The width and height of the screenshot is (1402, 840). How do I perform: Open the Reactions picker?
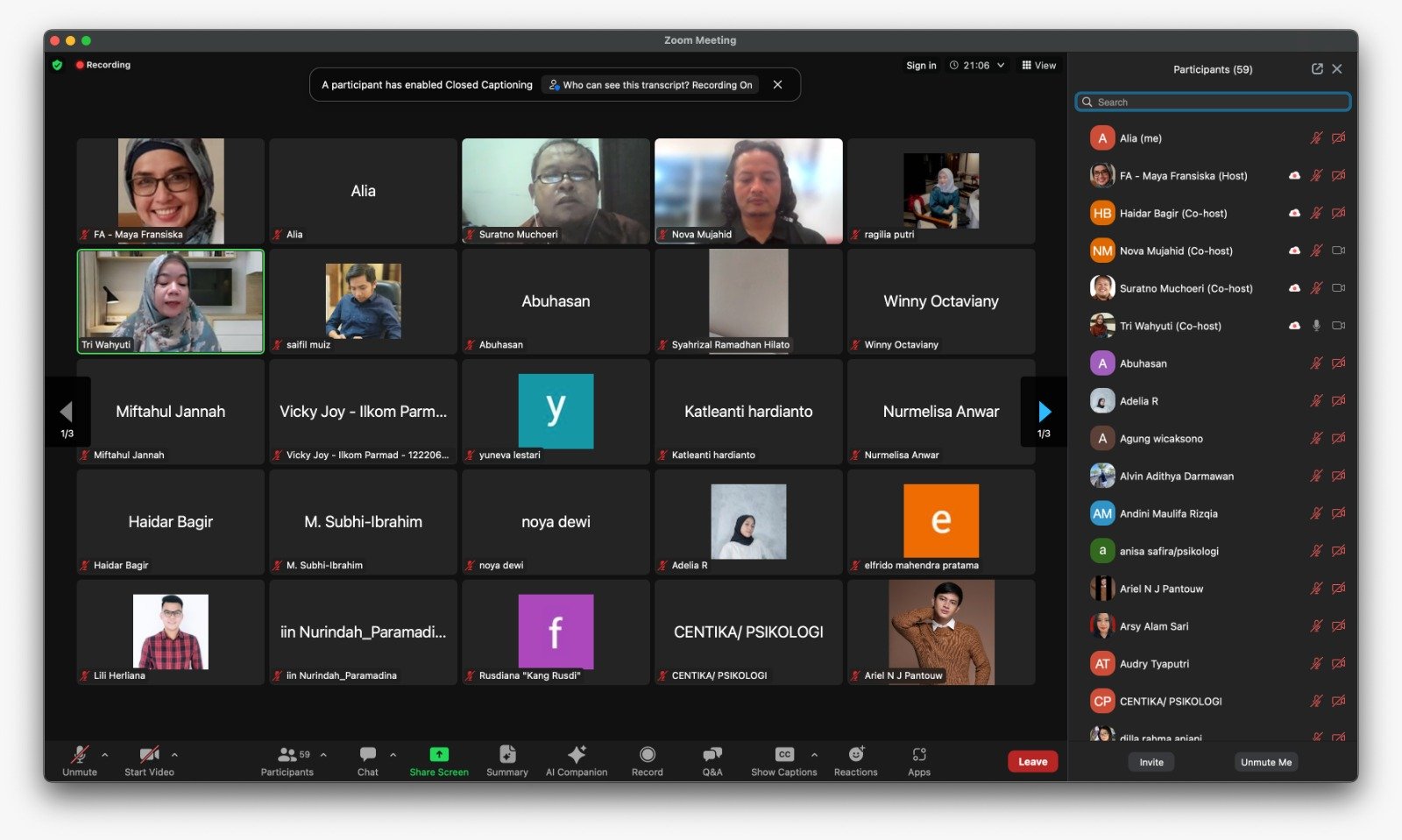click(856, 755)
